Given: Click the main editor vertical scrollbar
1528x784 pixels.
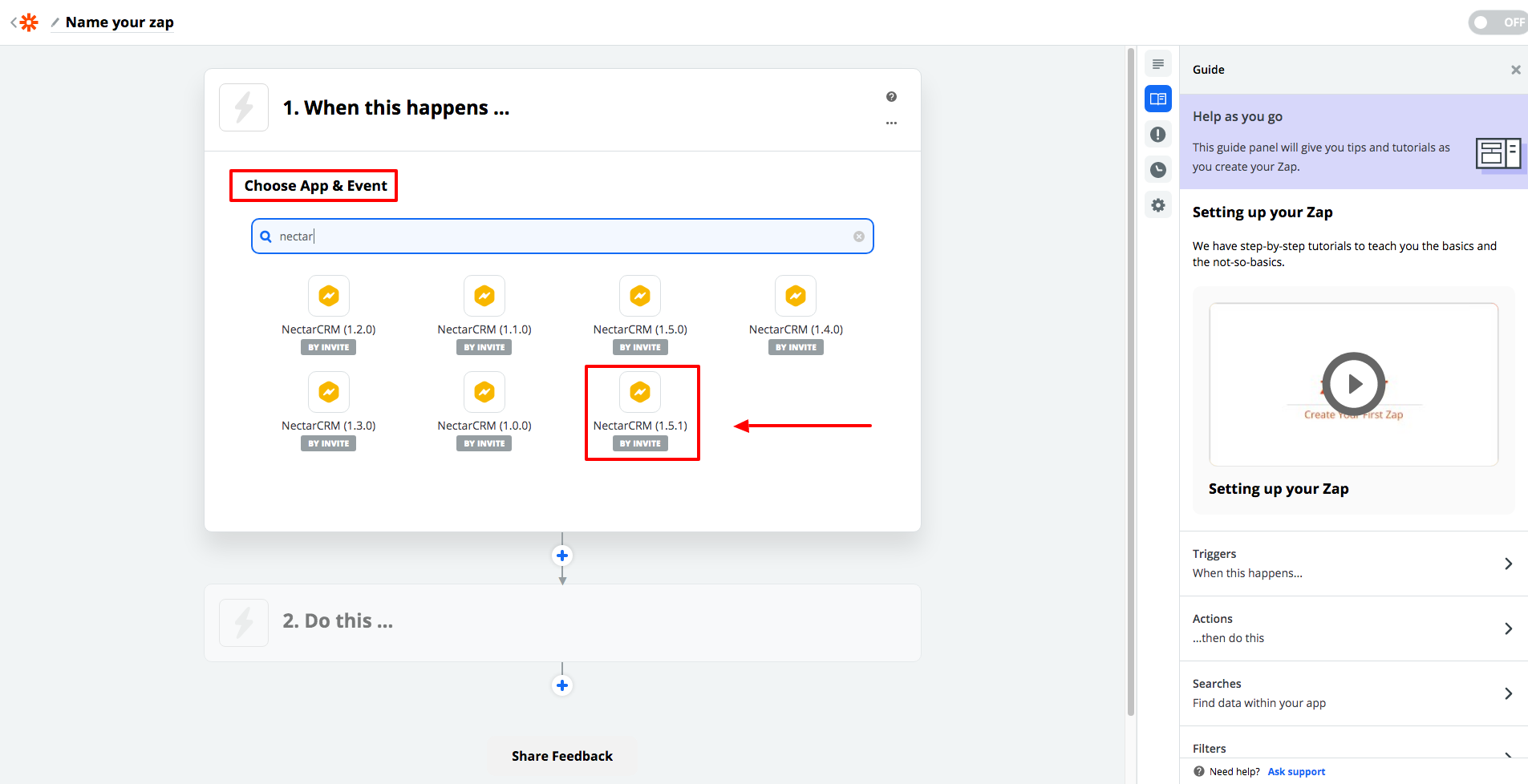Looking at the screenshot, I should (x=1131, y=382).
